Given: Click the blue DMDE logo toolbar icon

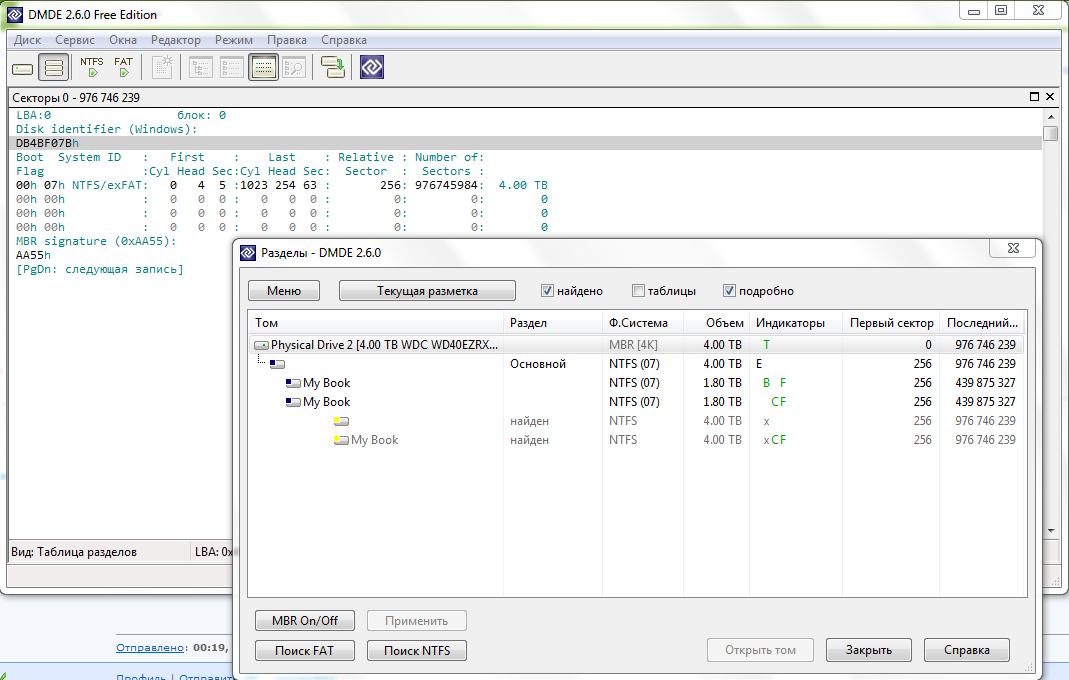Looking at the screenshot, I should pyautogui.click(x=372, y=68).
